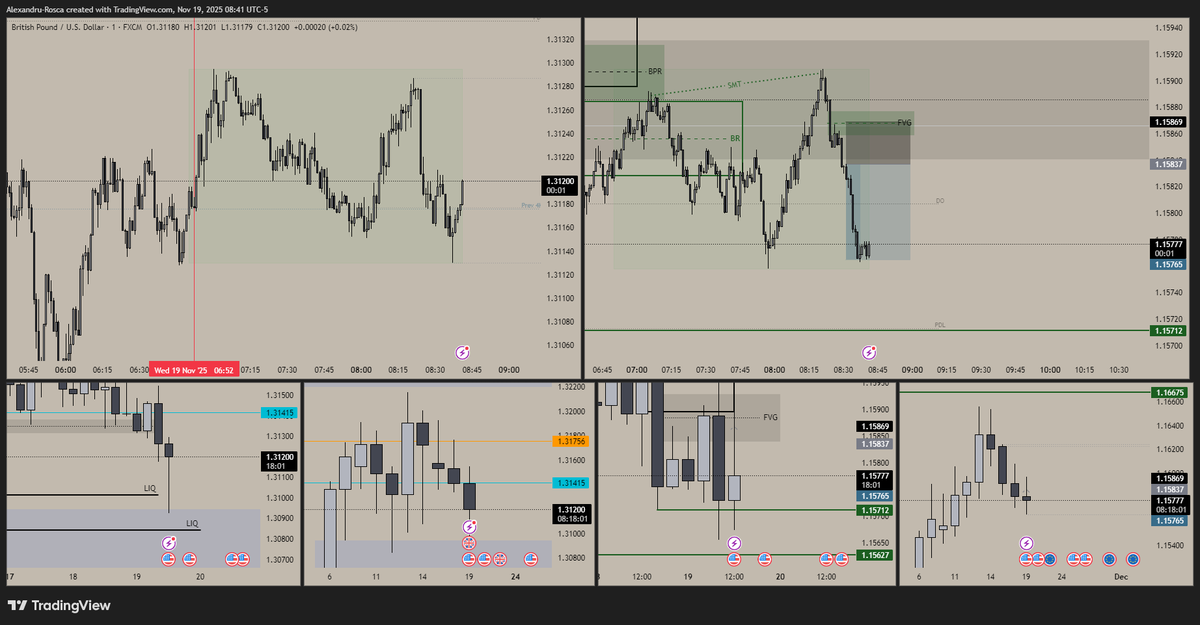Open the lightning icon in the chart labeled 1.31756
1200x625 pixels.
coord(469,526)
